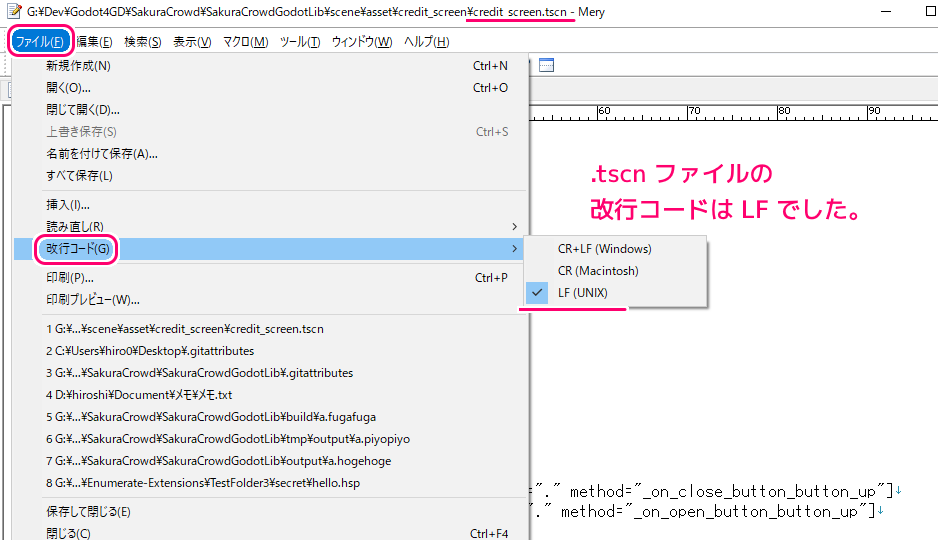This screenshot has height=540, width=938.
Task: Click the Mery app icon in title bar
Action: tap(12, 12)
